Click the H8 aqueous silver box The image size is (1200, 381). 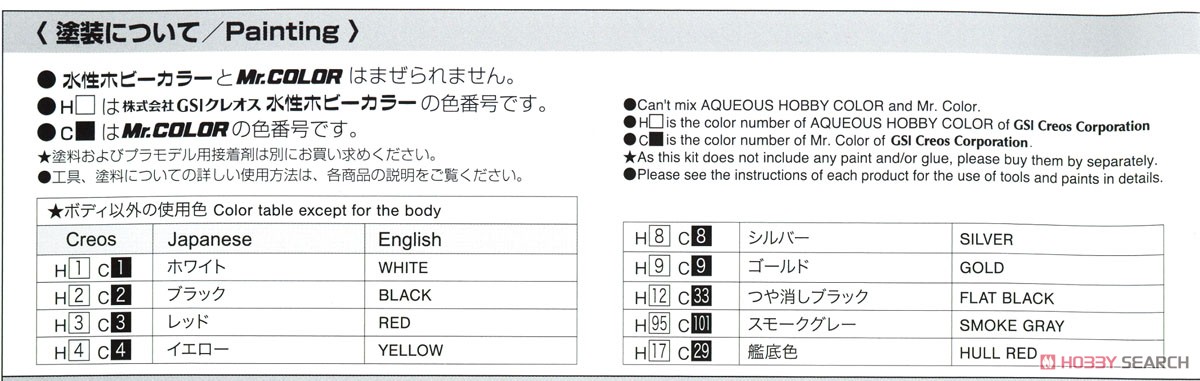coord(657,238)
